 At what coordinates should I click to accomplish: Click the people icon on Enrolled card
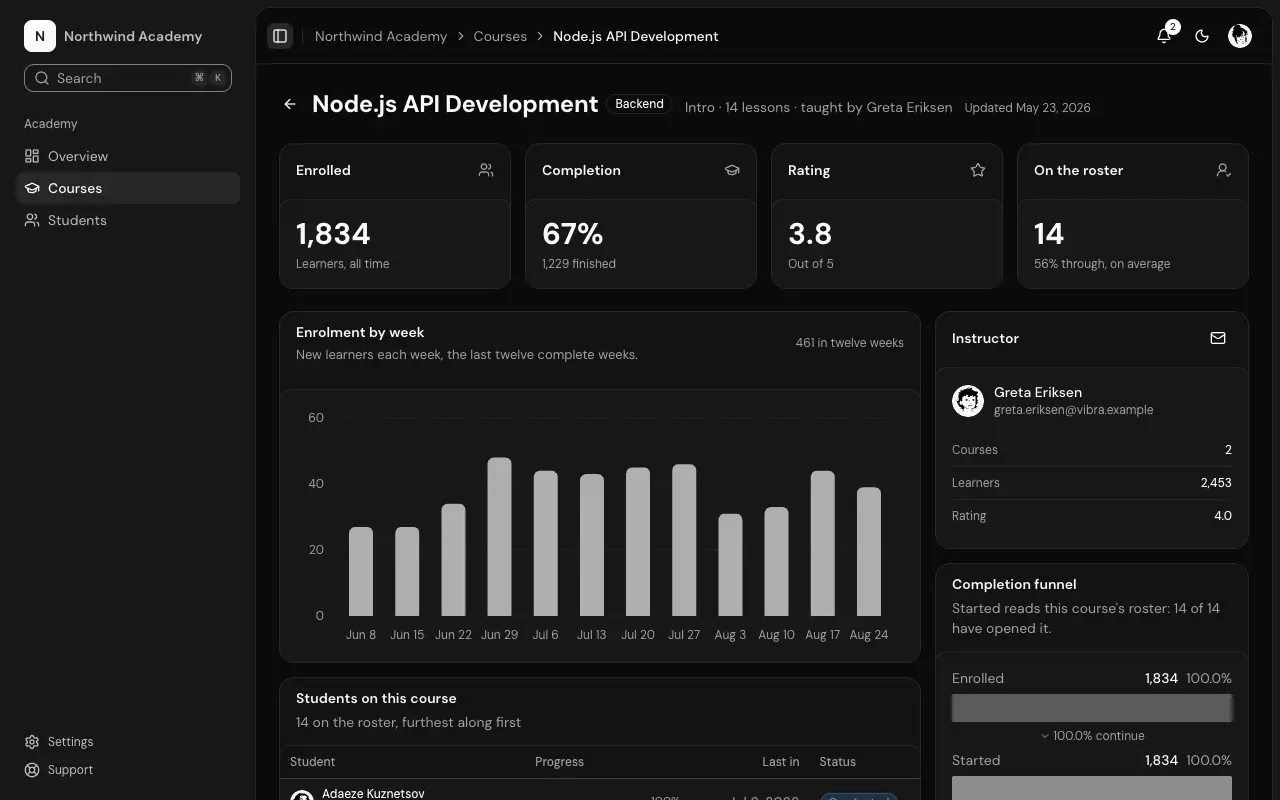486,170
